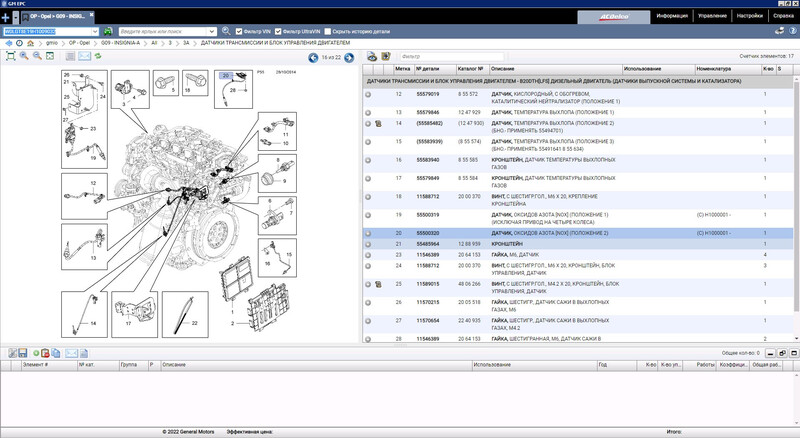Focus the label or search input field
Screen dimensions: 800x438
tap(163, 31)
